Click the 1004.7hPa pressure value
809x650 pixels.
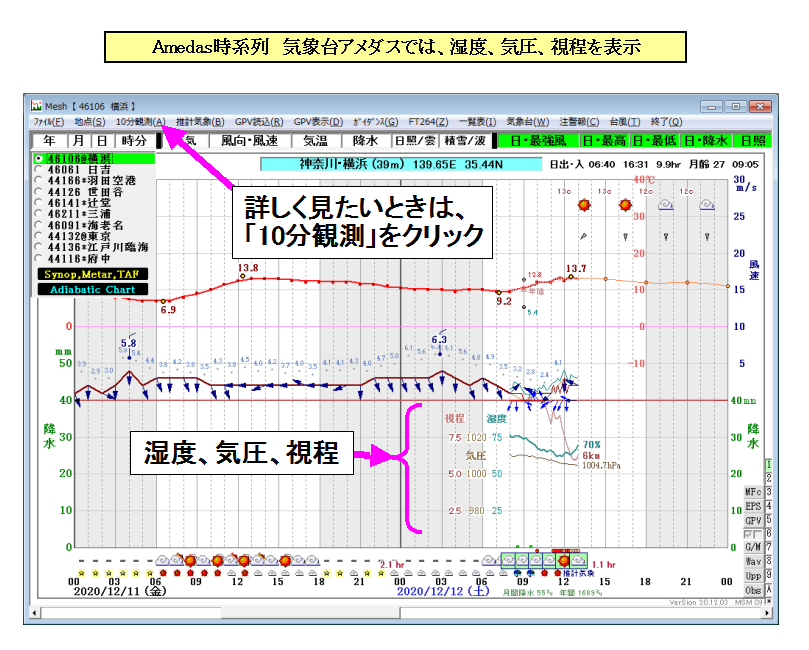[x=602, y=466]
